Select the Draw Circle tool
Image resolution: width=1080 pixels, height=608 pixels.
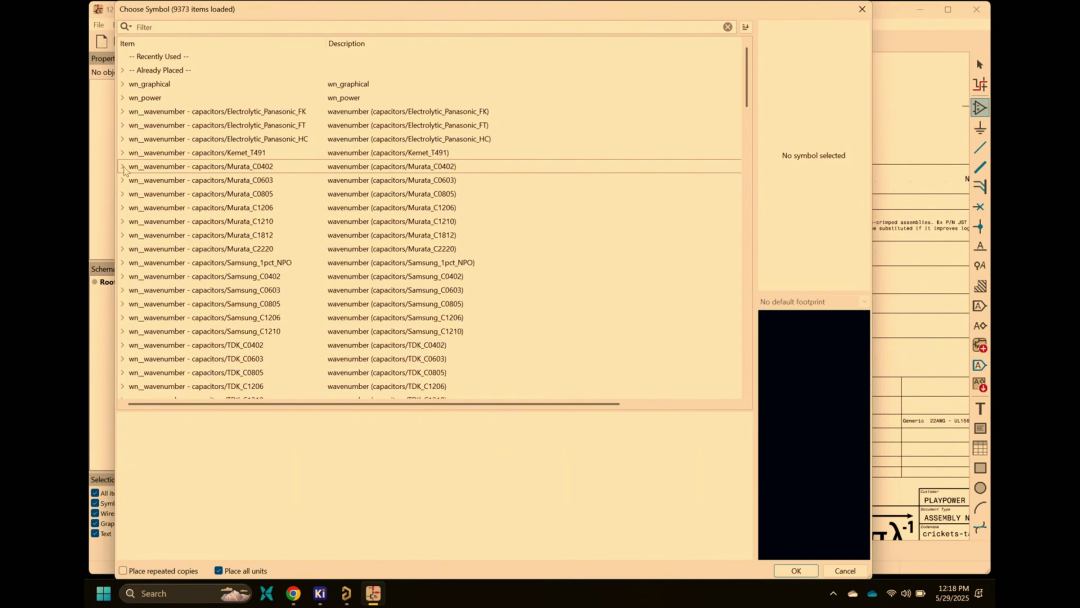click(x=979, y=488)
